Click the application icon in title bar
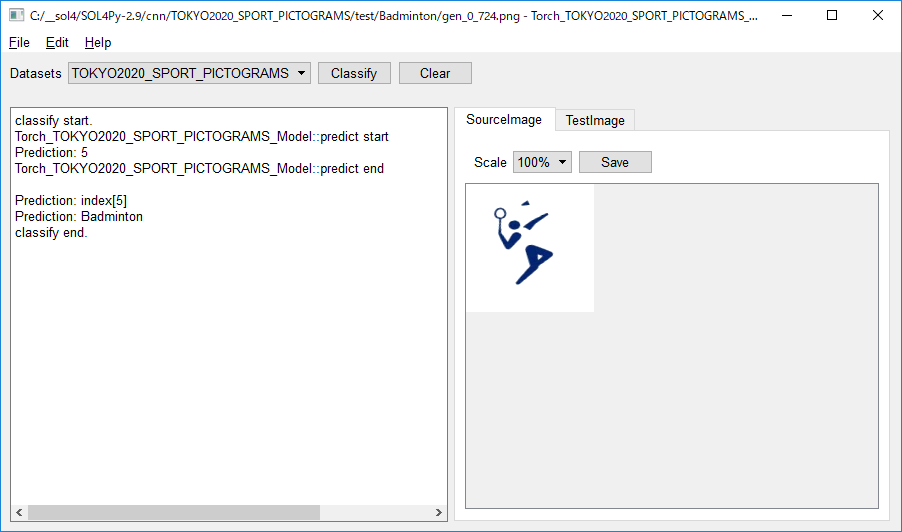 (16, 15)
